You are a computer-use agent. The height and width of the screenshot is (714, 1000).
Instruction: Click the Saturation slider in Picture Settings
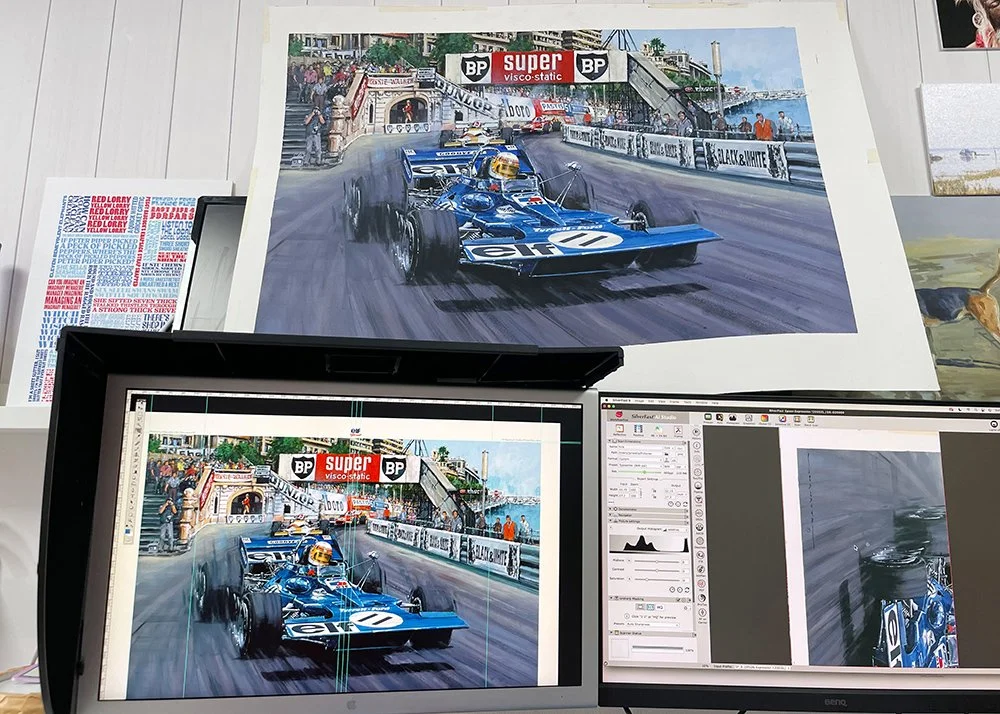pyautogui.click(x=657, y=579)
